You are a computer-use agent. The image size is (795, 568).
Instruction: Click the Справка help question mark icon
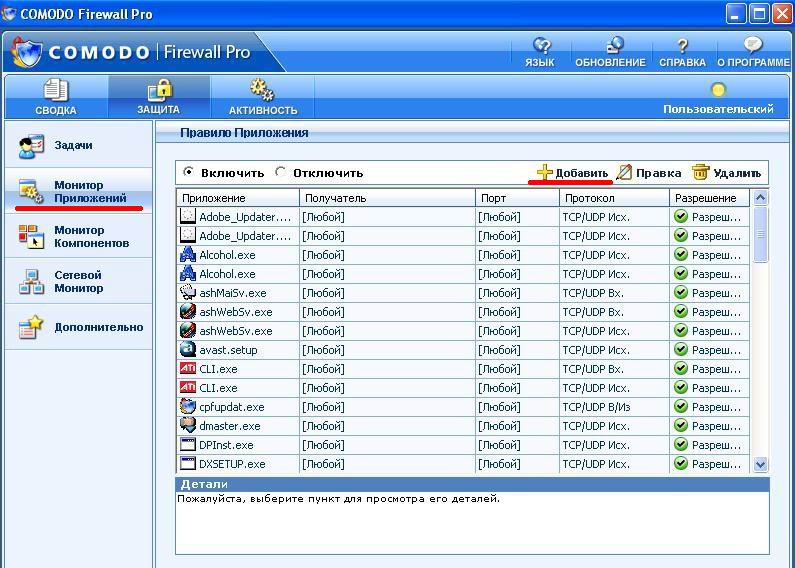tap(682, 47)
